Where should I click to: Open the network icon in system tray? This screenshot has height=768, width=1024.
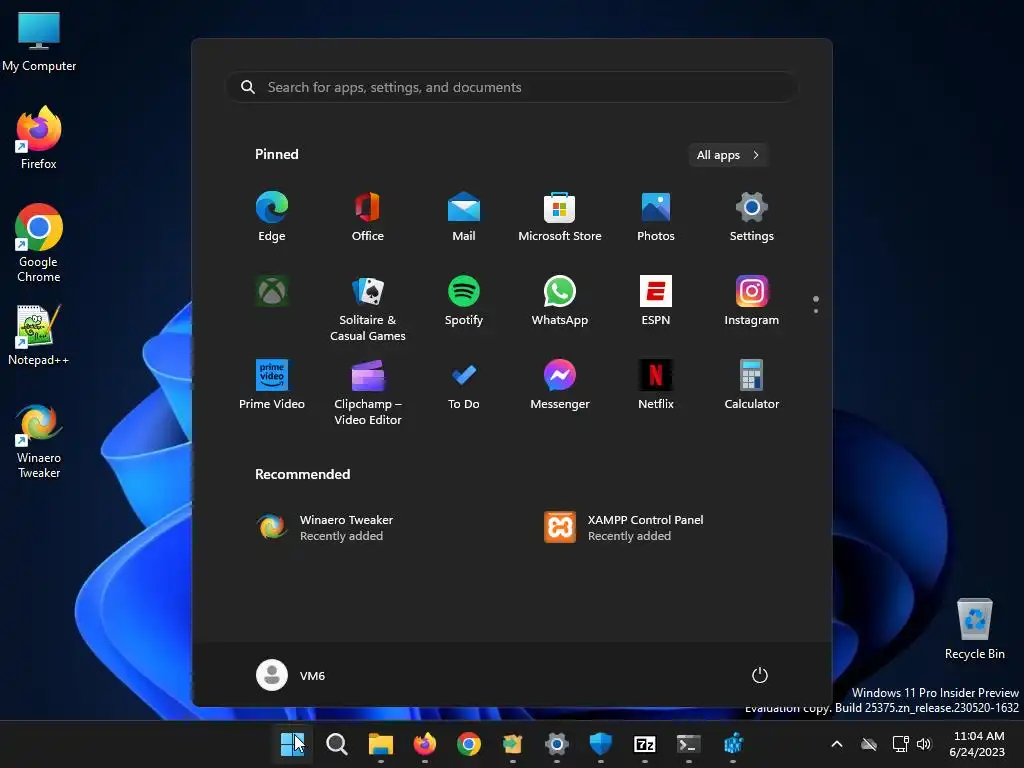click(x=901, y=744)
